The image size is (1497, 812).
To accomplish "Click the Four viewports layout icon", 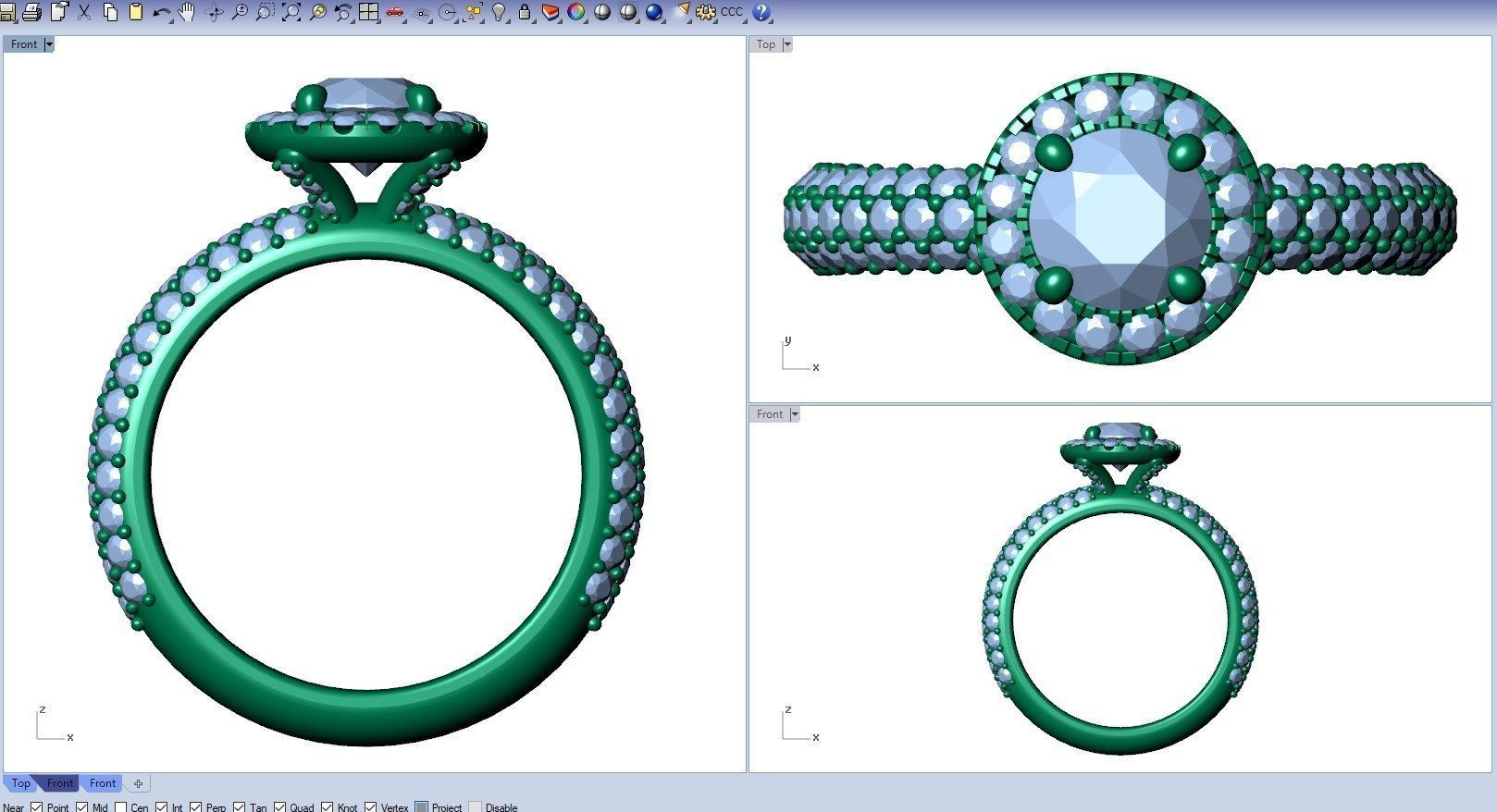I will point(369,12).
